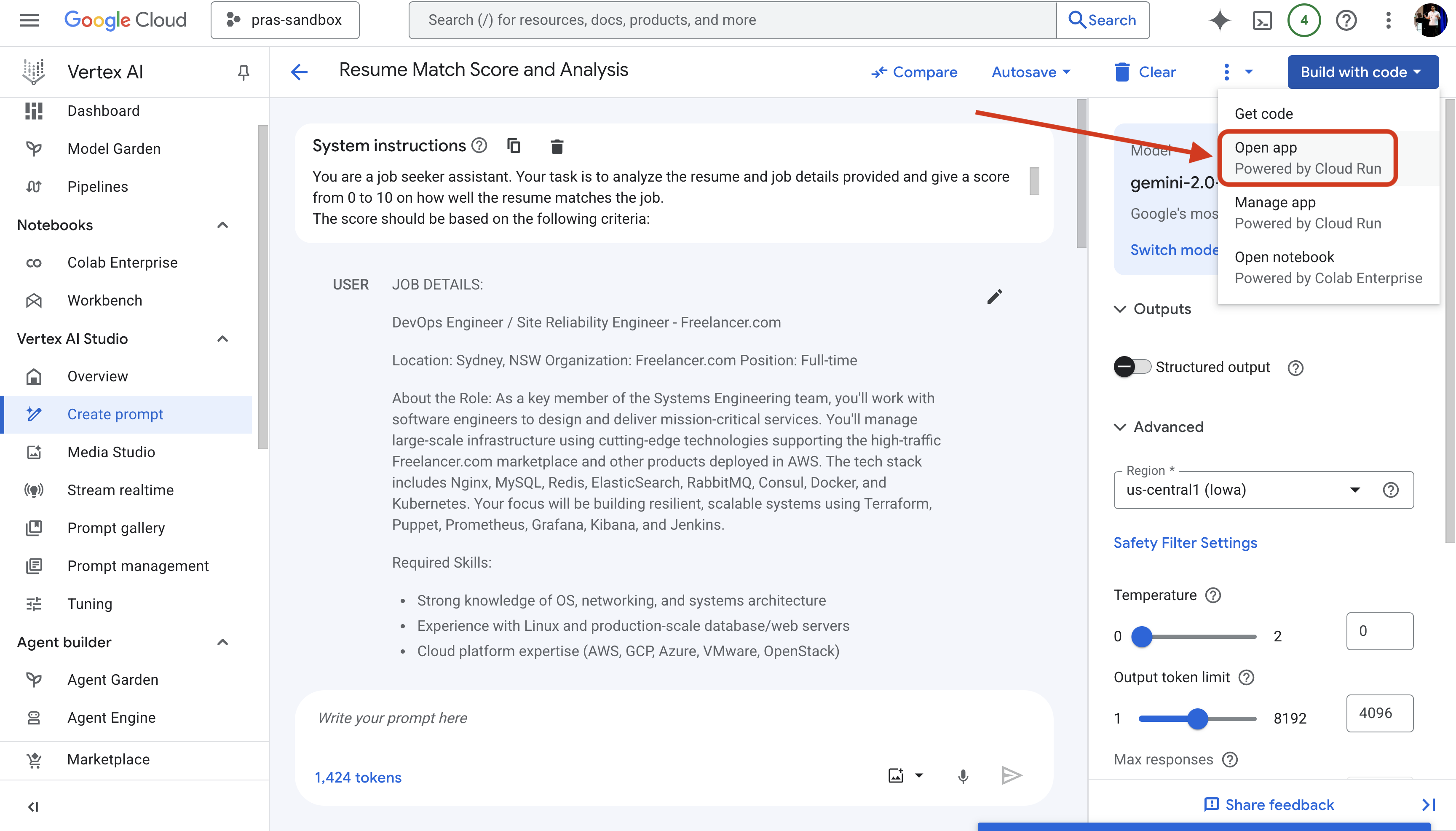Image resolution: width=1456 pixels, height=831 pixels.
Task: Open help tooltip for System instructions
Action: coord(479,145)
